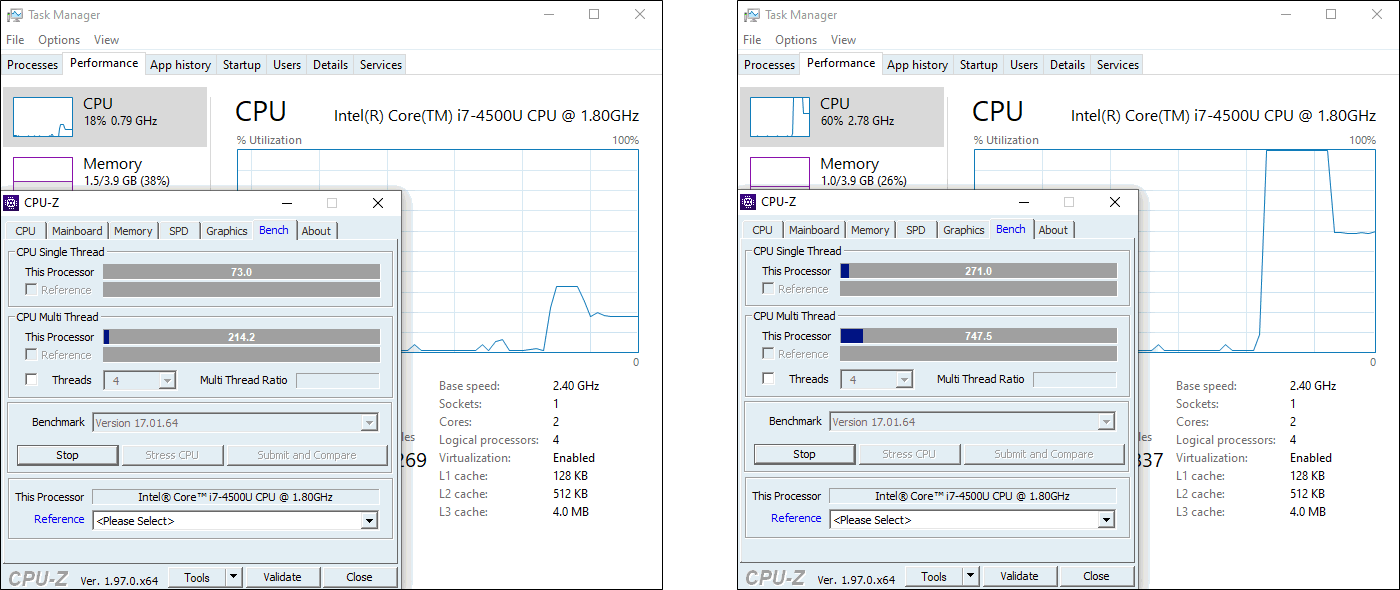This screenshot has height=590, width=1400.
Task: Switch to the Mainboard tab in CPU-Z scoring 73.0
Action: pos(77,231)
